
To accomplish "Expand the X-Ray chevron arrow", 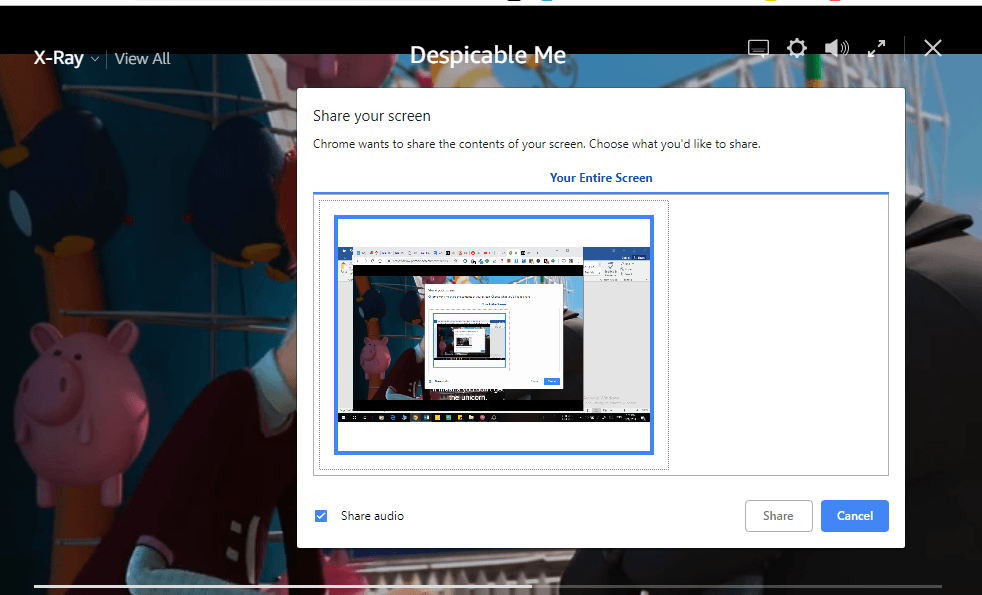I will click(x=95, y=59).
